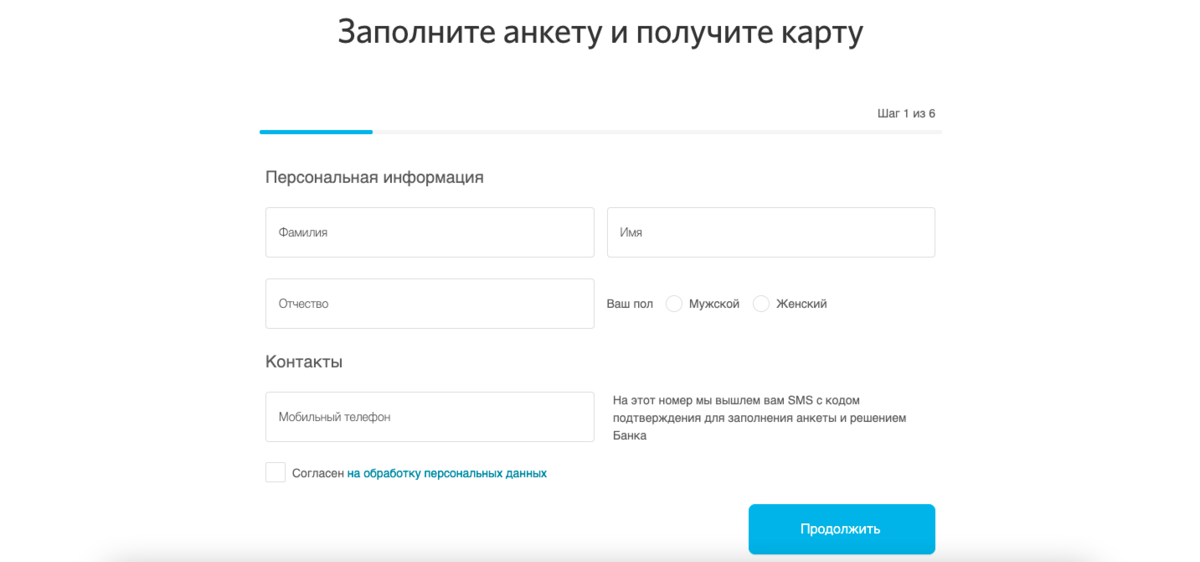This screenshot has width=1200, height=562.
Task: Click the Шаг 1 из 6 text
Action: 906,113
